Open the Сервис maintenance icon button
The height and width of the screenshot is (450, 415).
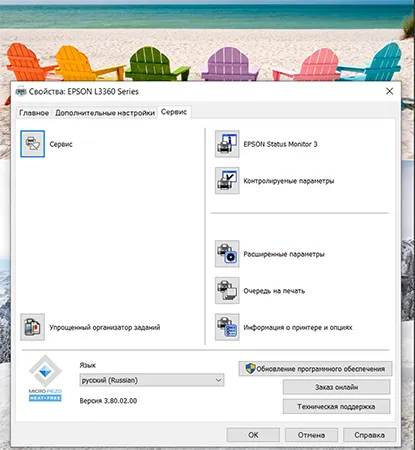click(32, 144)
